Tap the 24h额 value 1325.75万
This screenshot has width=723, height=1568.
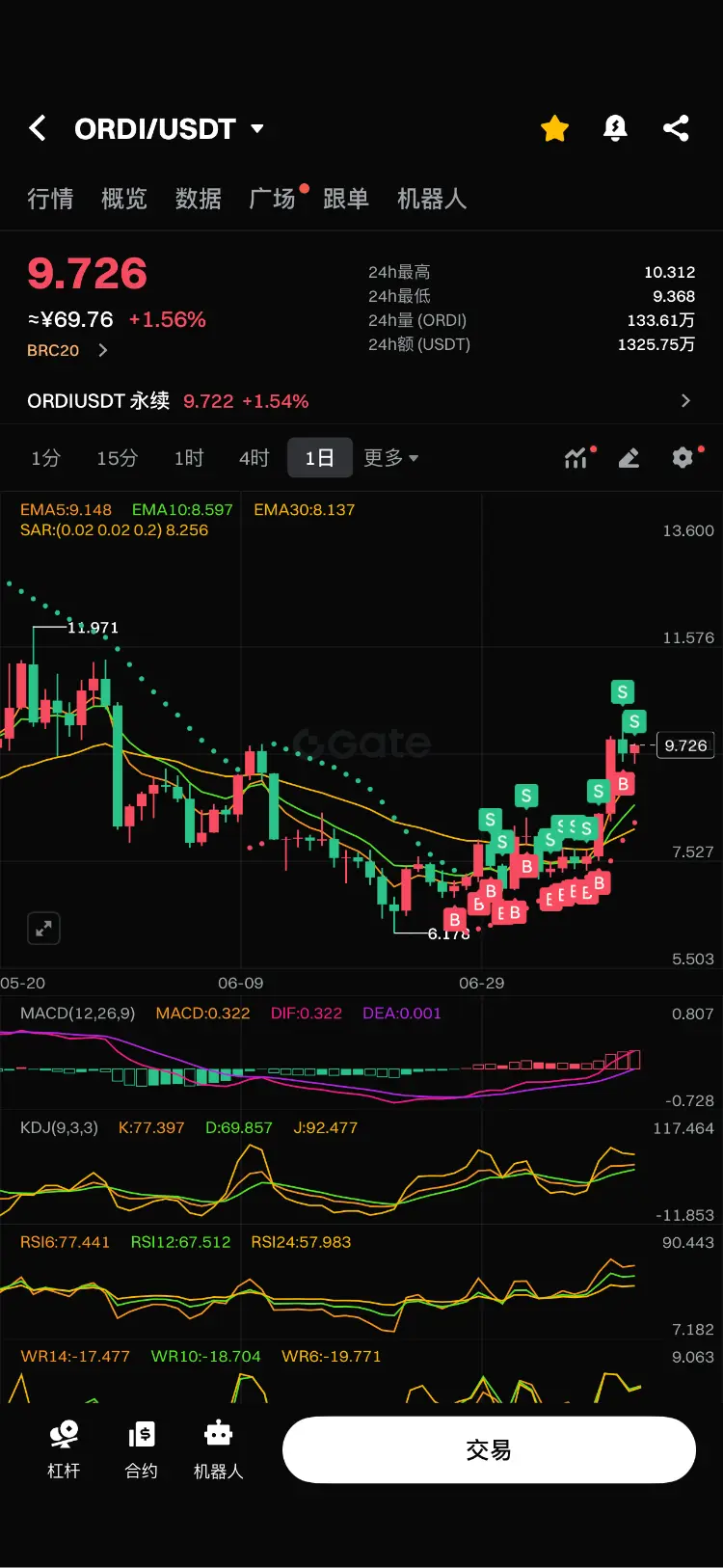656,344
